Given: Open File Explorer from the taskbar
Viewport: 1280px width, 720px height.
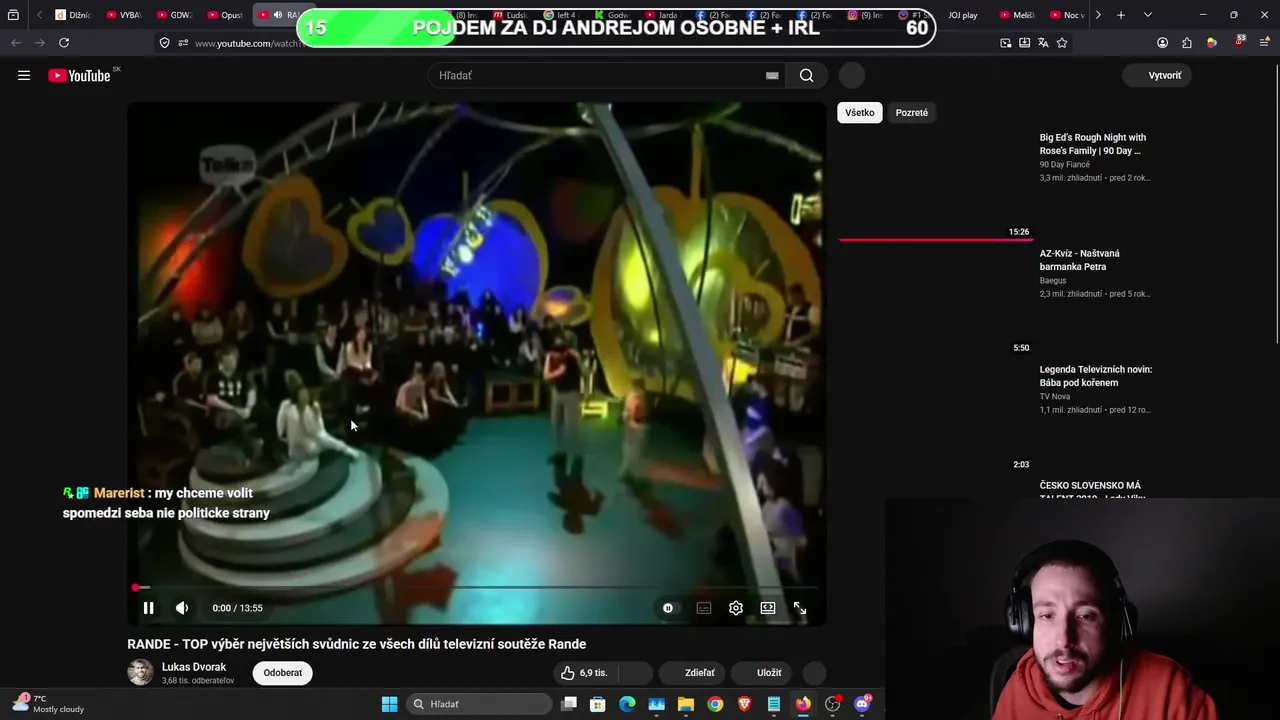Looking at the screenshot, I should click(x=686, y=704).
